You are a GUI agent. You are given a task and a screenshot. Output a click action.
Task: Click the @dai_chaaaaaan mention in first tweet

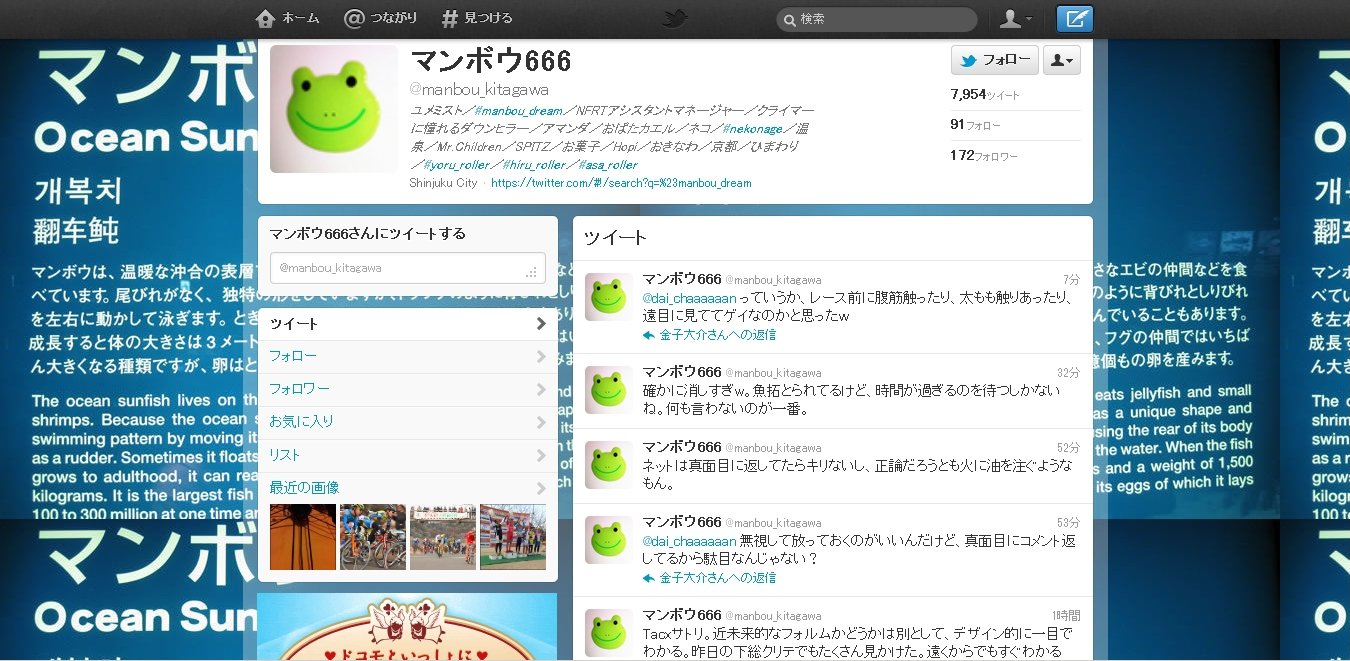point(689,298)
